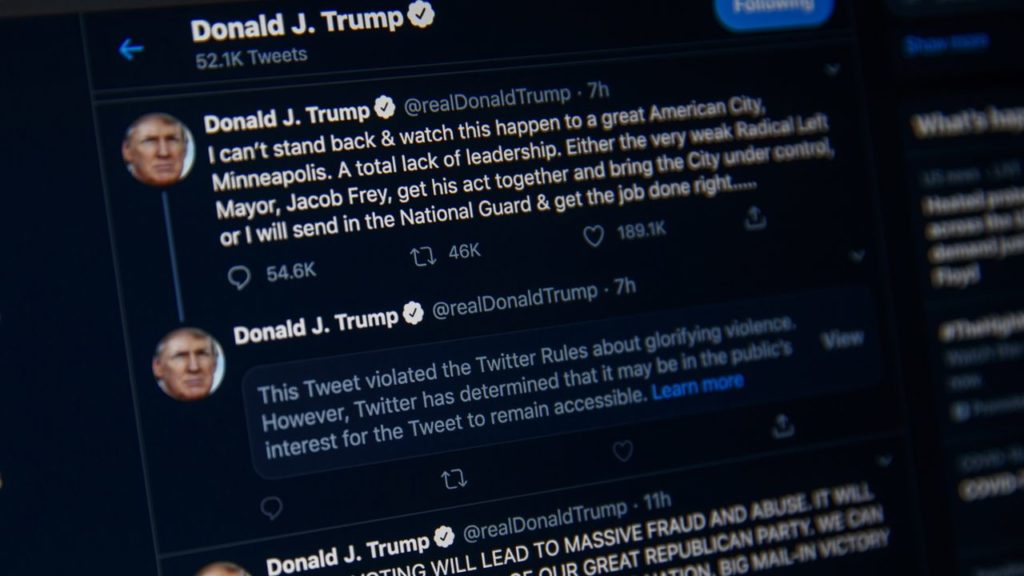Click the first tweet's profile picture
The width and height of the screenshot is (1024, 576).
tap(158, 150)
